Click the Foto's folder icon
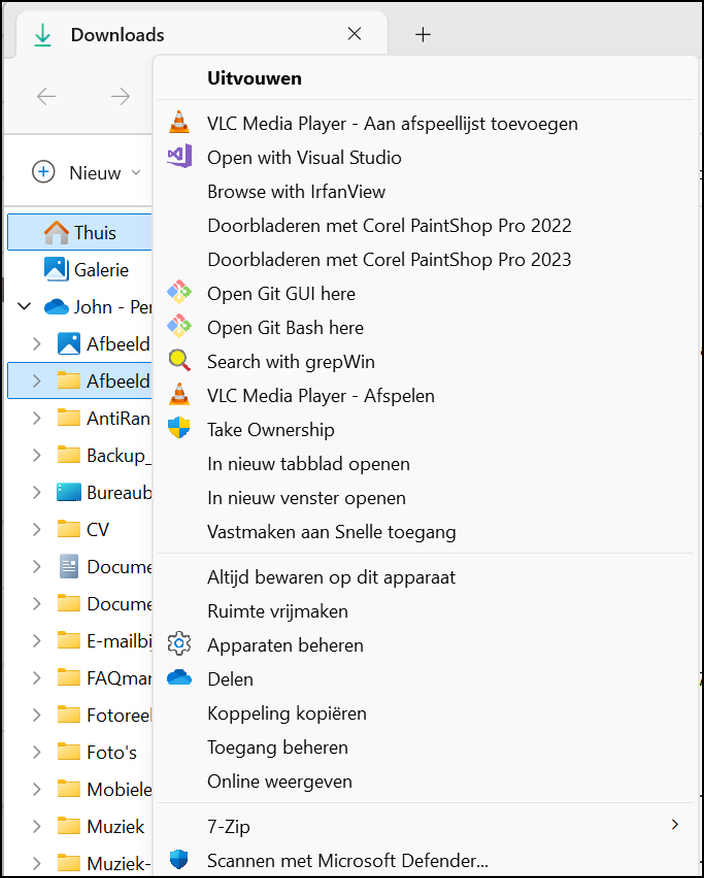 pos(69,752)
